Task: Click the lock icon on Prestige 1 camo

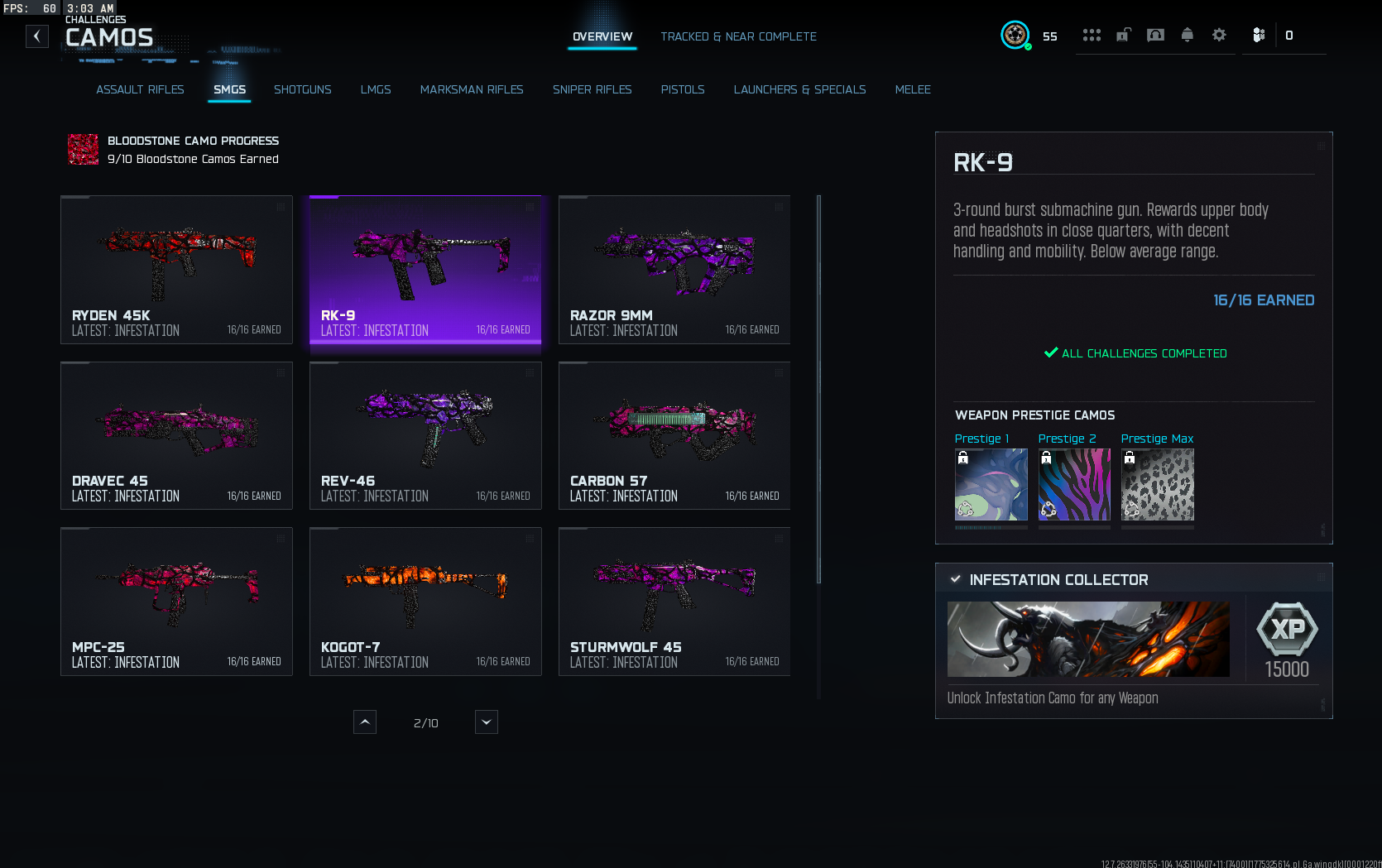Action: 962,458
